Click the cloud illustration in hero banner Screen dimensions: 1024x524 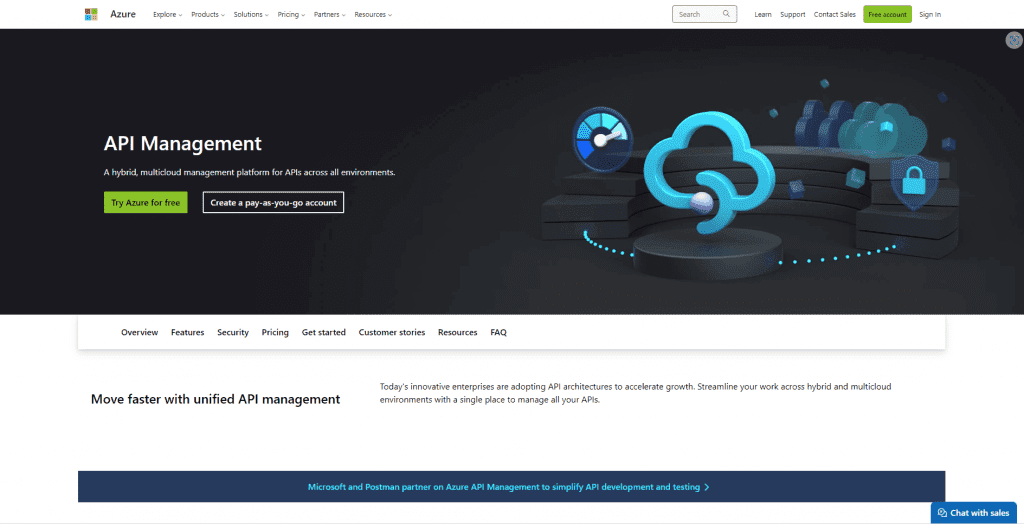pos(709,173)
